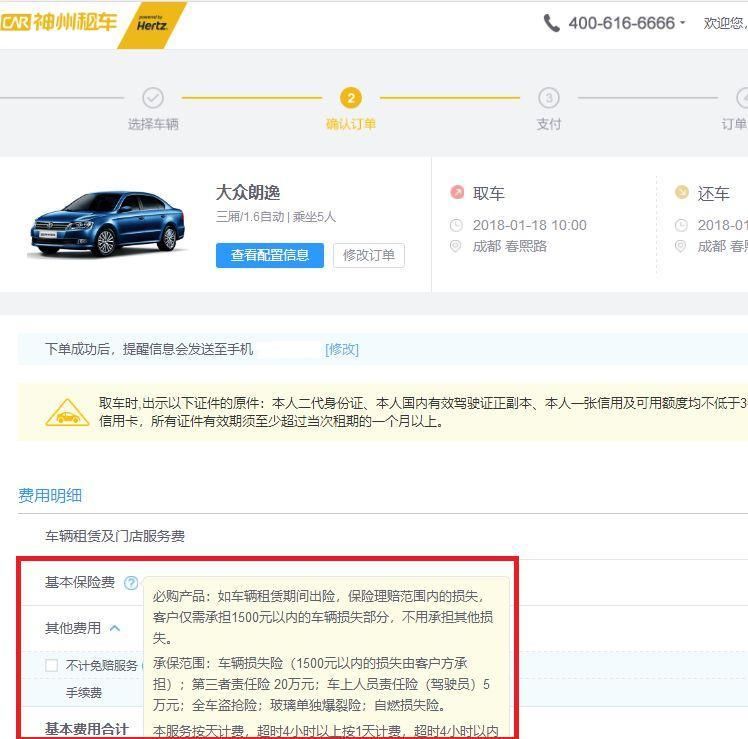
Task: Click the 神州租车 CAR logo
Action: (x=58, y=22)
